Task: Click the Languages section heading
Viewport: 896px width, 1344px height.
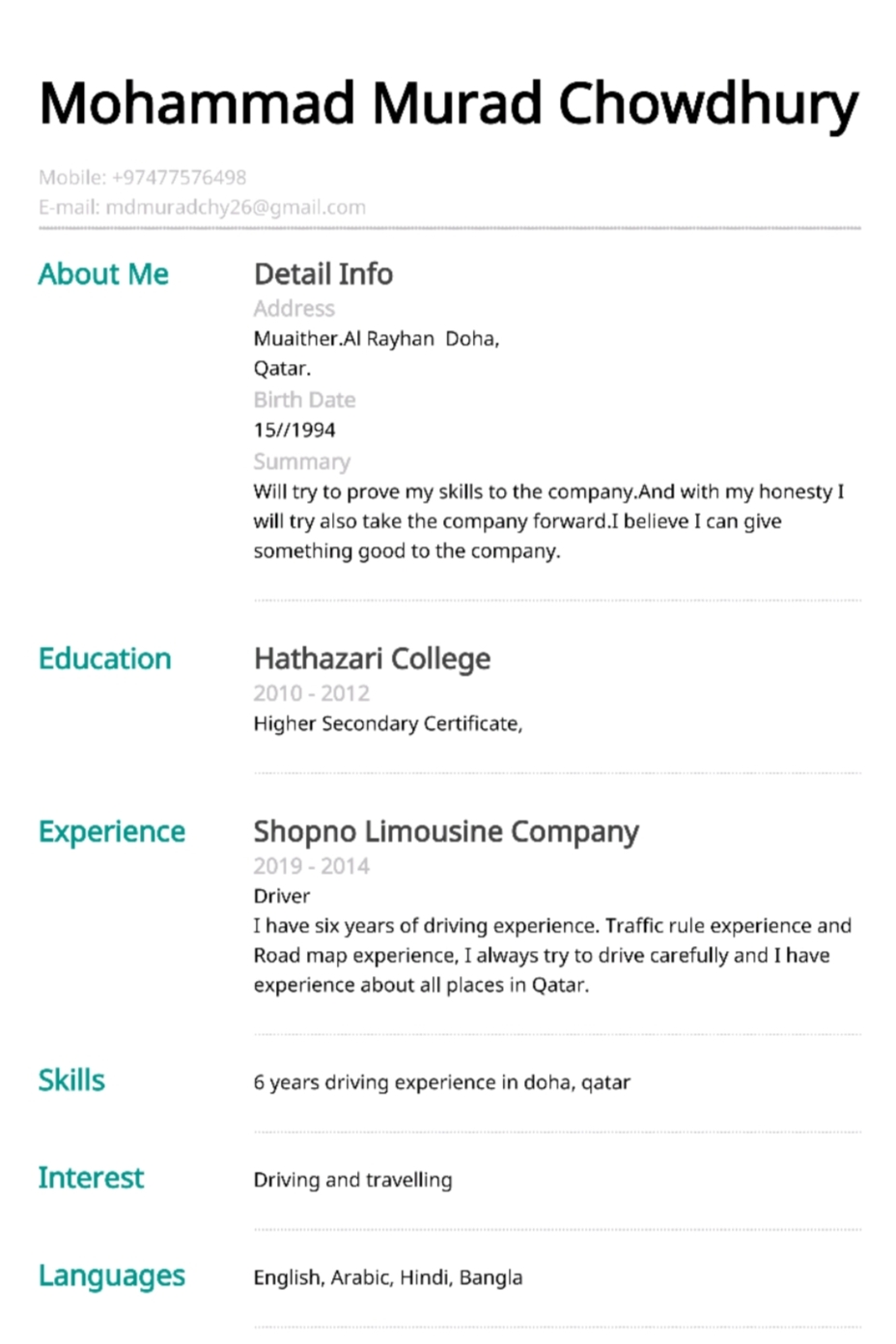Action: [x=112, y=1276]
